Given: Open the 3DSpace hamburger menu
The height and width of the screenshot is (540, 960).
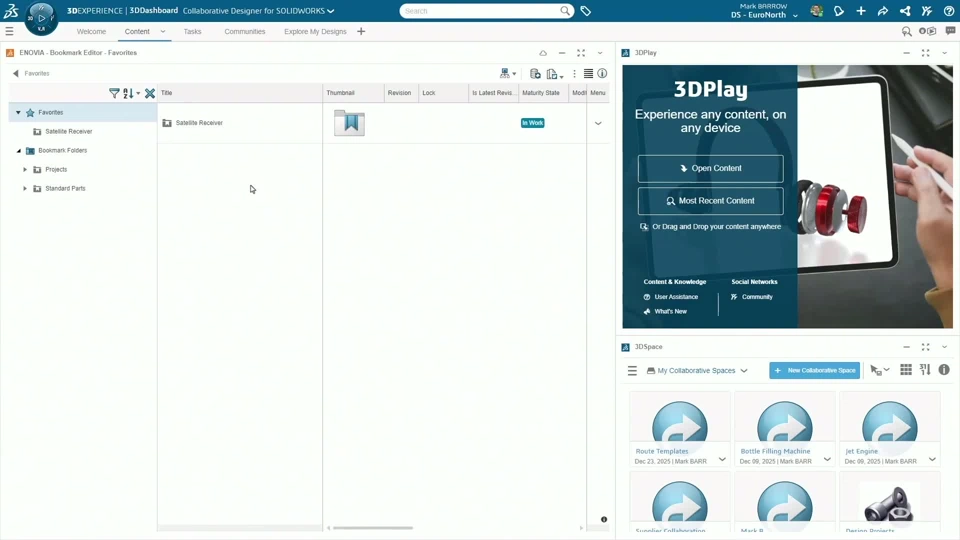Looking at the screenshot, I should [x=632, y=370].
